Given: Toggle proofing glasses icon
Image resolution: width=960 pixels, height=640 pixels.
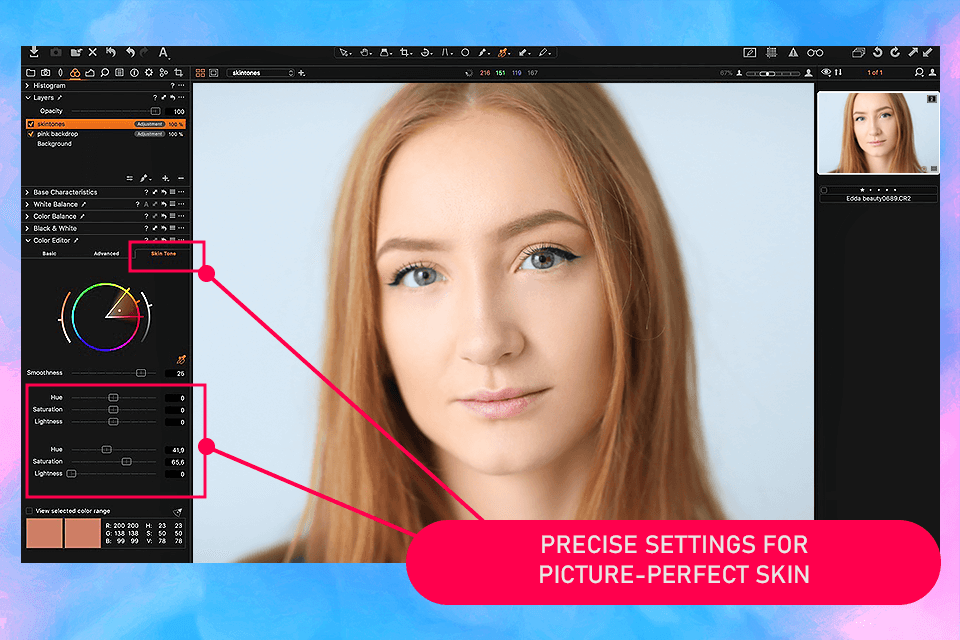Looking at the screenshot, I should 815,53.
